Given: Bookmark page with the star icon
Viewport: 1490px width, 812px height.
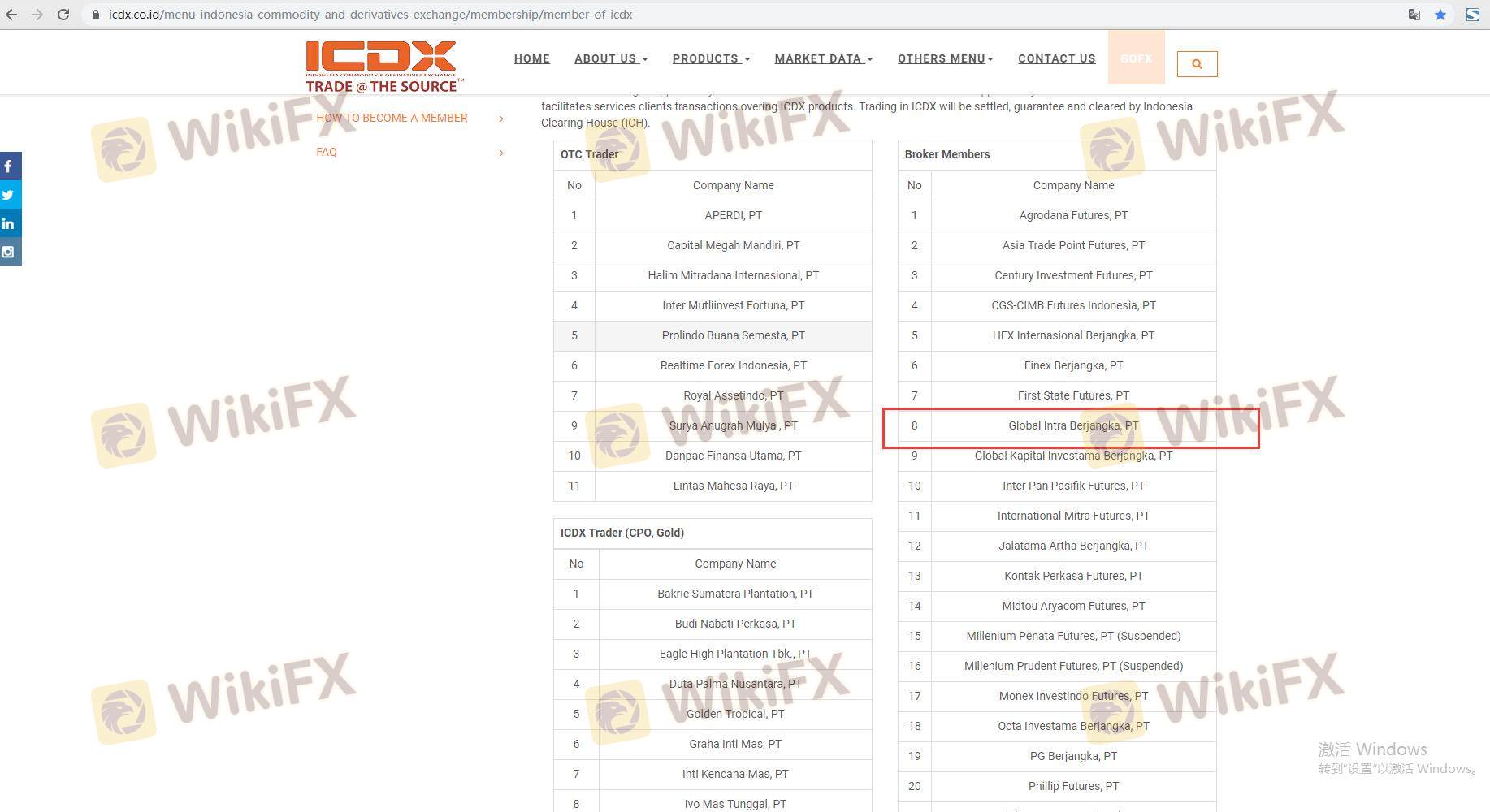Looking at the screenshot, I should click(x=1440, y=15).
